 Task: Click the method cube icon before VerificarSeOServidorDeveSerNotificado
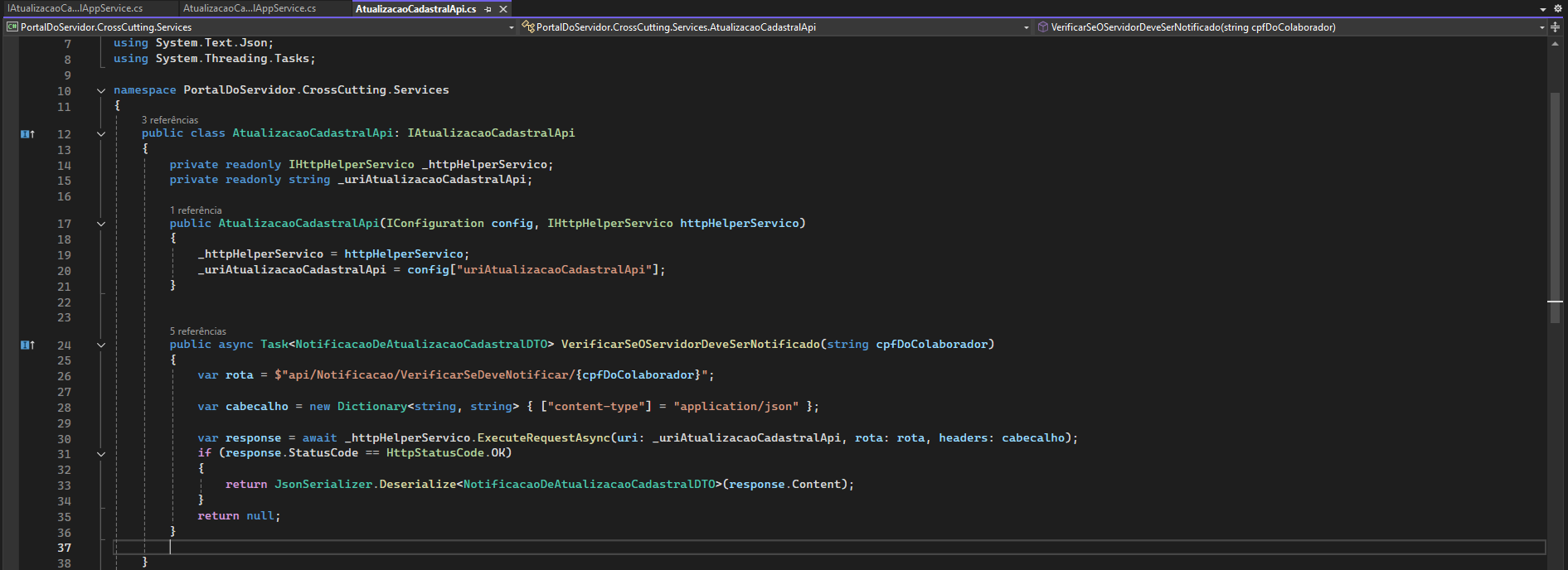click(x=1043, y=27)
